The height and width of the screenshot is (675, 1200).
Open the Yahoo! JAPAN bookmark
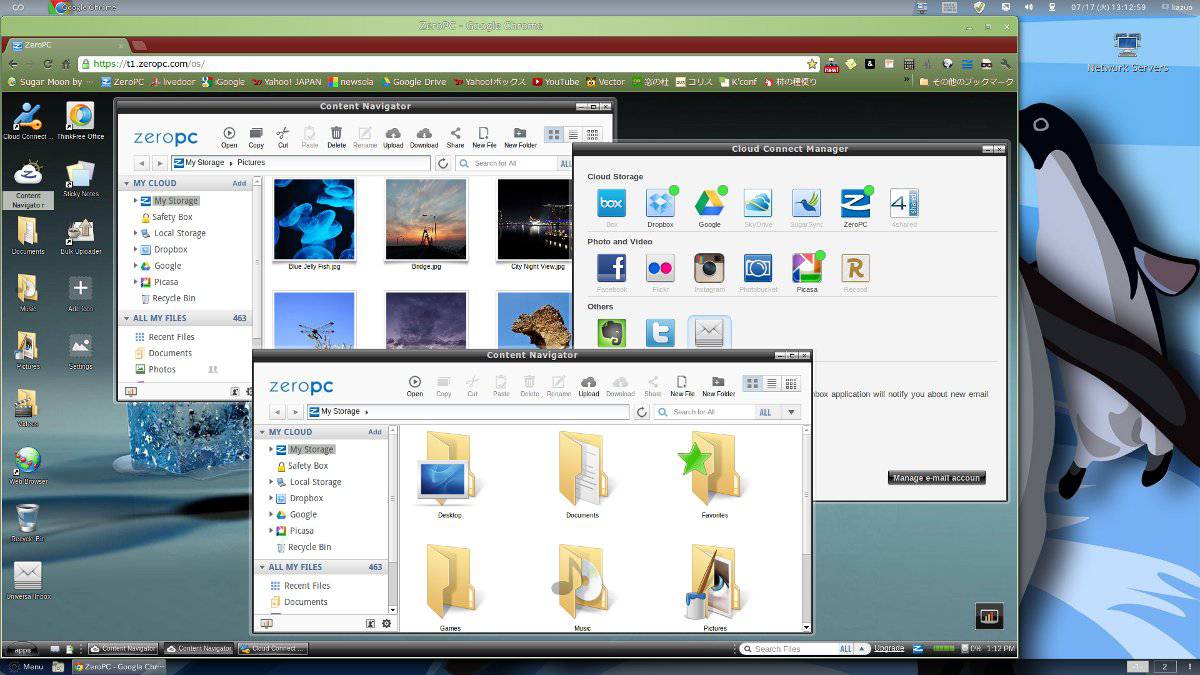point(287,82)
